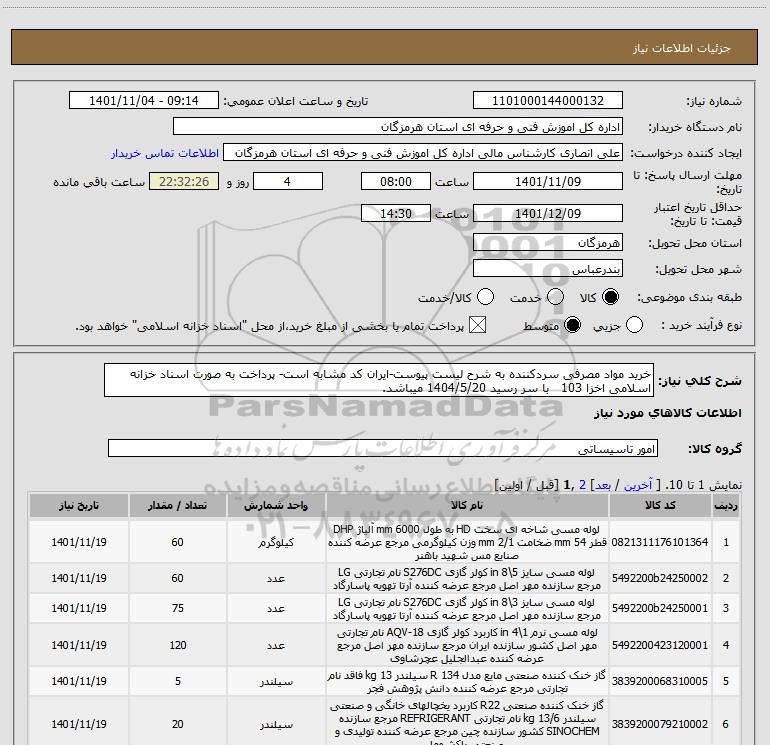Click the price validity date 1401/12/09

pyautogui.click(x=548, y=213)
